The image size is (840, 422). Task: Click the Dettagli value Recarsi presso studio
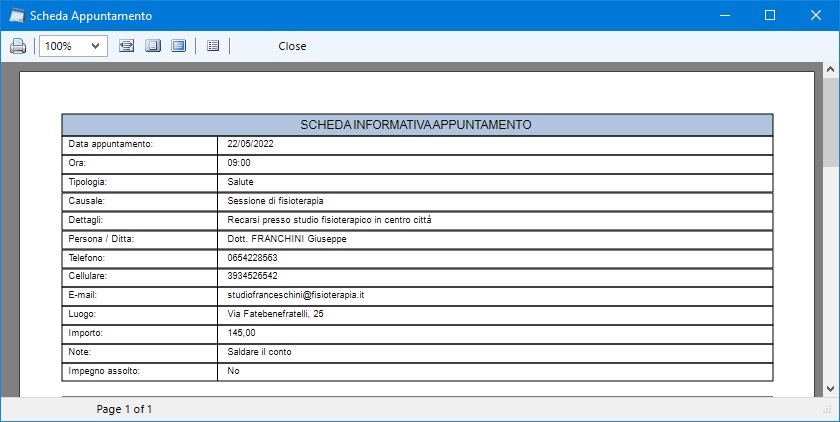[329, 220]
